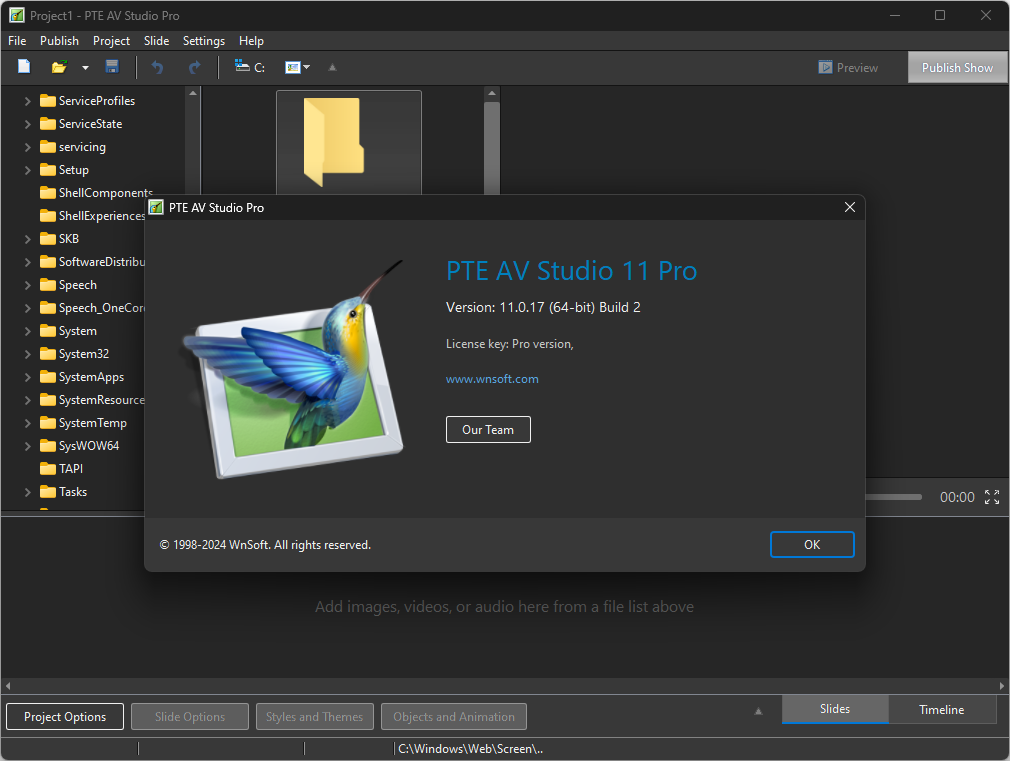Open a project using the folder icon
1010x761 pixels.
59,67
